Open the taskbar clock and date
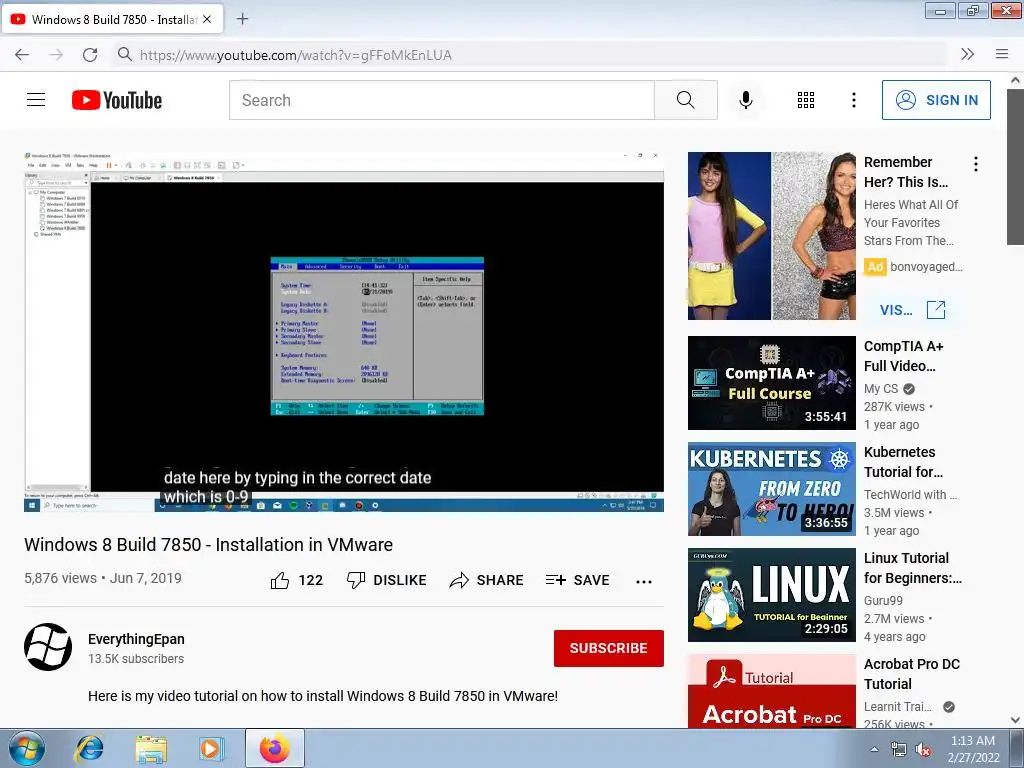Image resolution: width=1024 pixels, height=768 pixels. pos(973,749)
